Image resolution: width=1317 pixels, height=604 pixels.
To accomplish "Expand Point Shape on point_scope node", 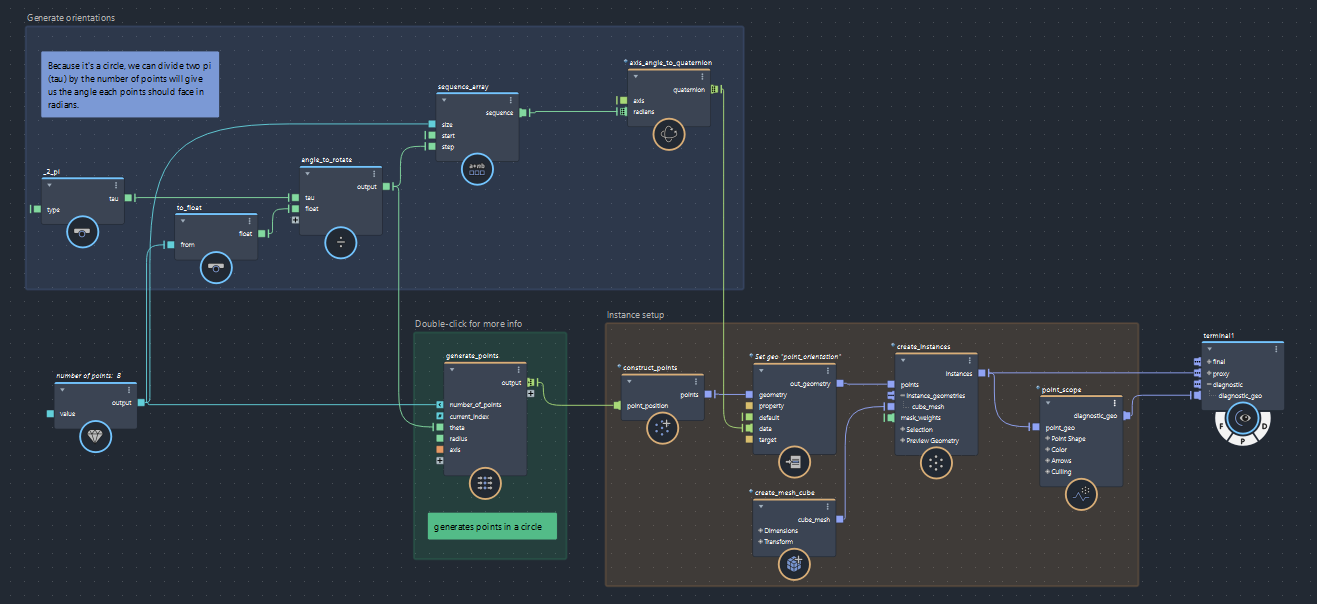I will pyautogui.click(x=1064, y=438).
